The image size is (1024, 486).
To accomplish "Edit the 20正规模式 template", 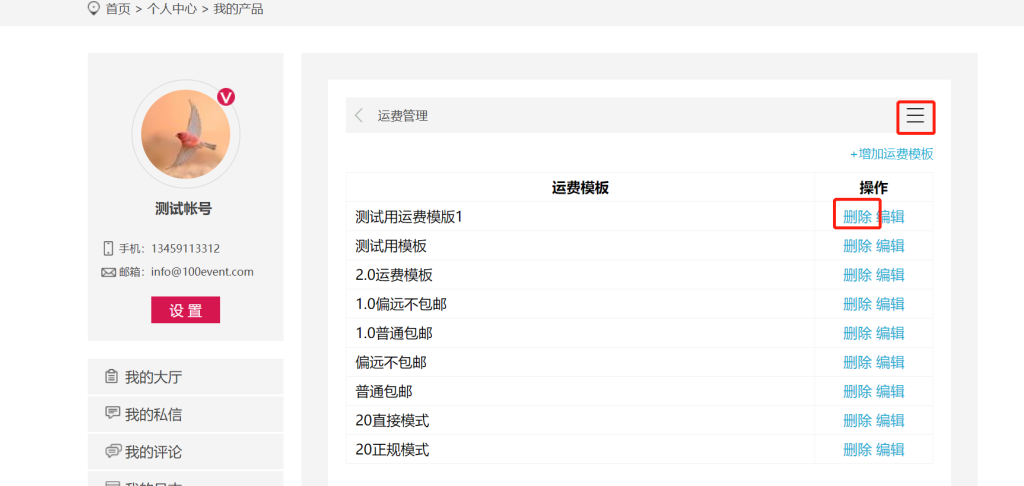I will tap(890, 449).
